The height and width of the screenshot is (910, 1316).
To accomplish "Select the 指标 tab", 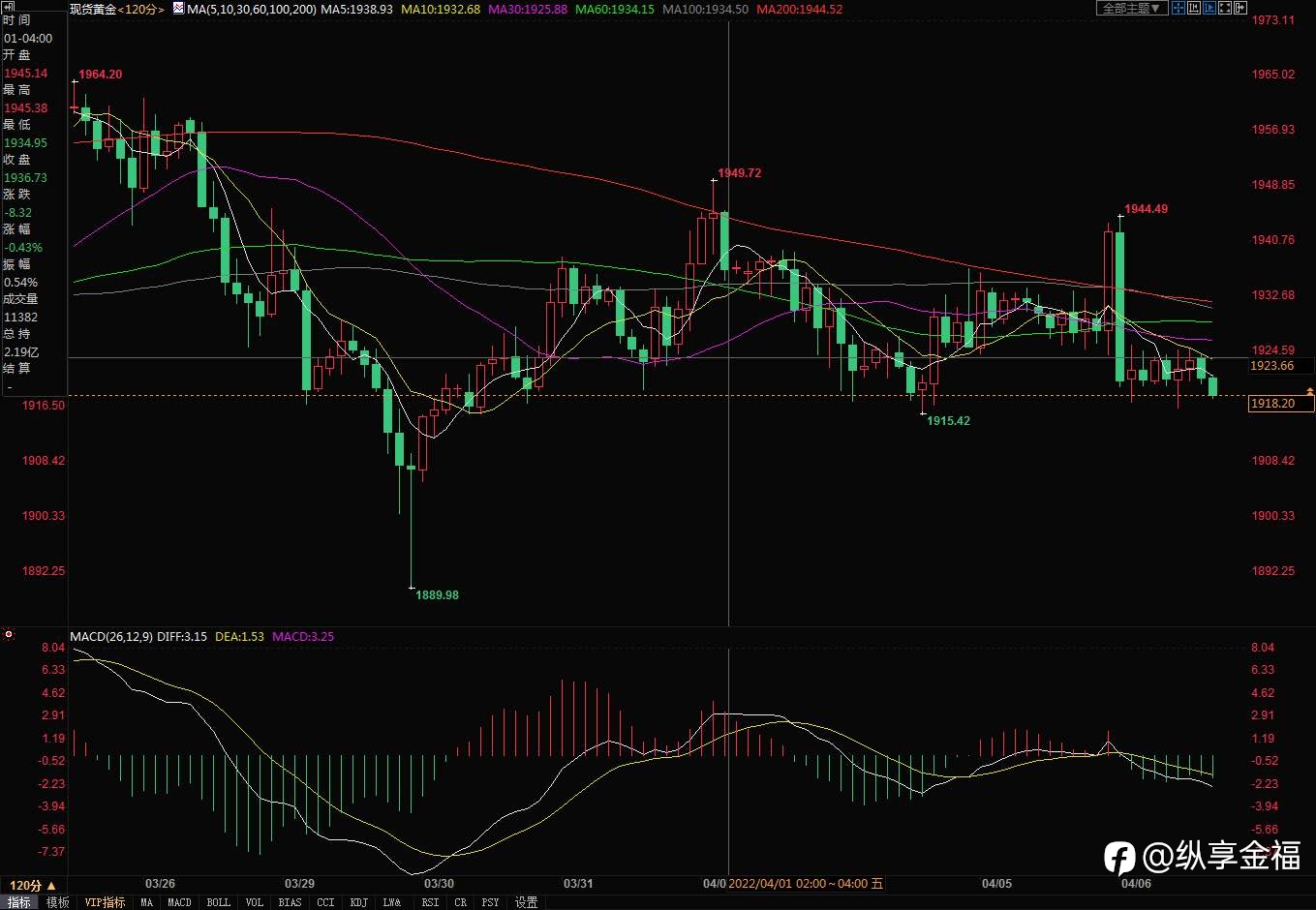I will (x=19, y=902).
